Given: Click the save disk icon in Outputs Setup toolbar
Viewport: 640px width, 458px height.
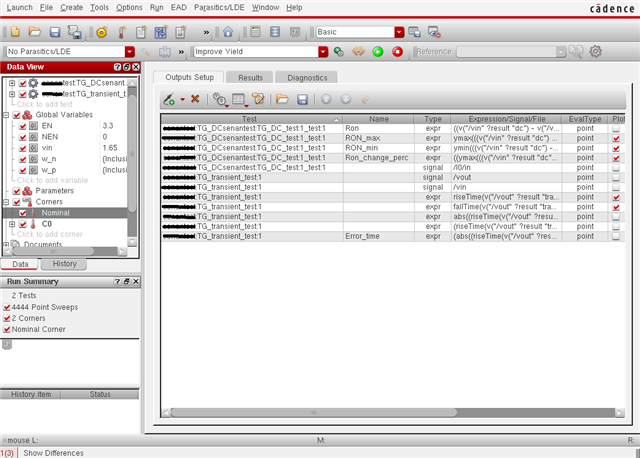Looking at the screenshot, I should pos(302,99).
